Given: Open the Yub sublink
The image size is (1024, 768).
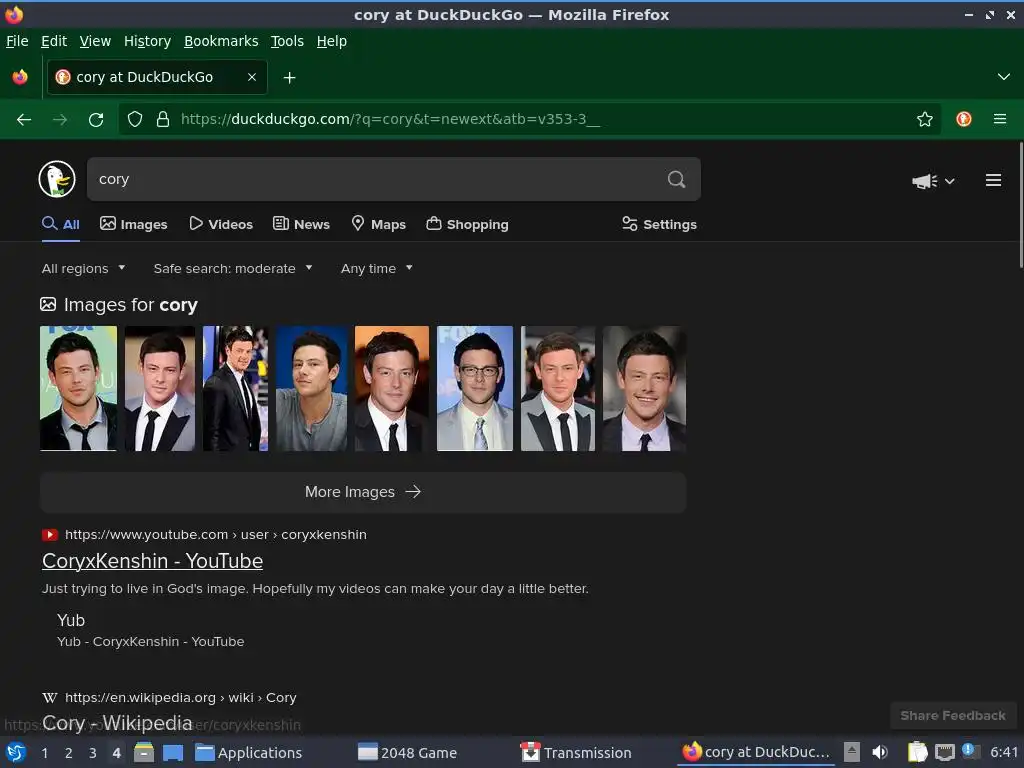Looking at the screenshot, I should click(71, 620).
